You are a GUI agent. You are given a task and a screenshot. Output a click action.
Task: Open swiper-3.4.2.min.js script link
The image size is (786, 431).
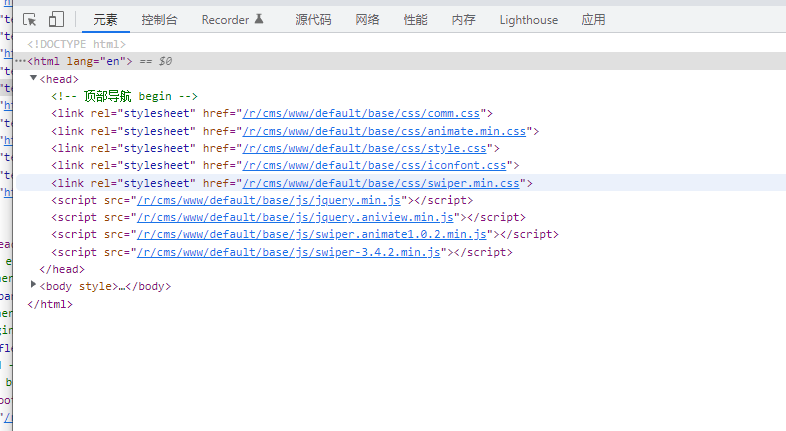289,252
